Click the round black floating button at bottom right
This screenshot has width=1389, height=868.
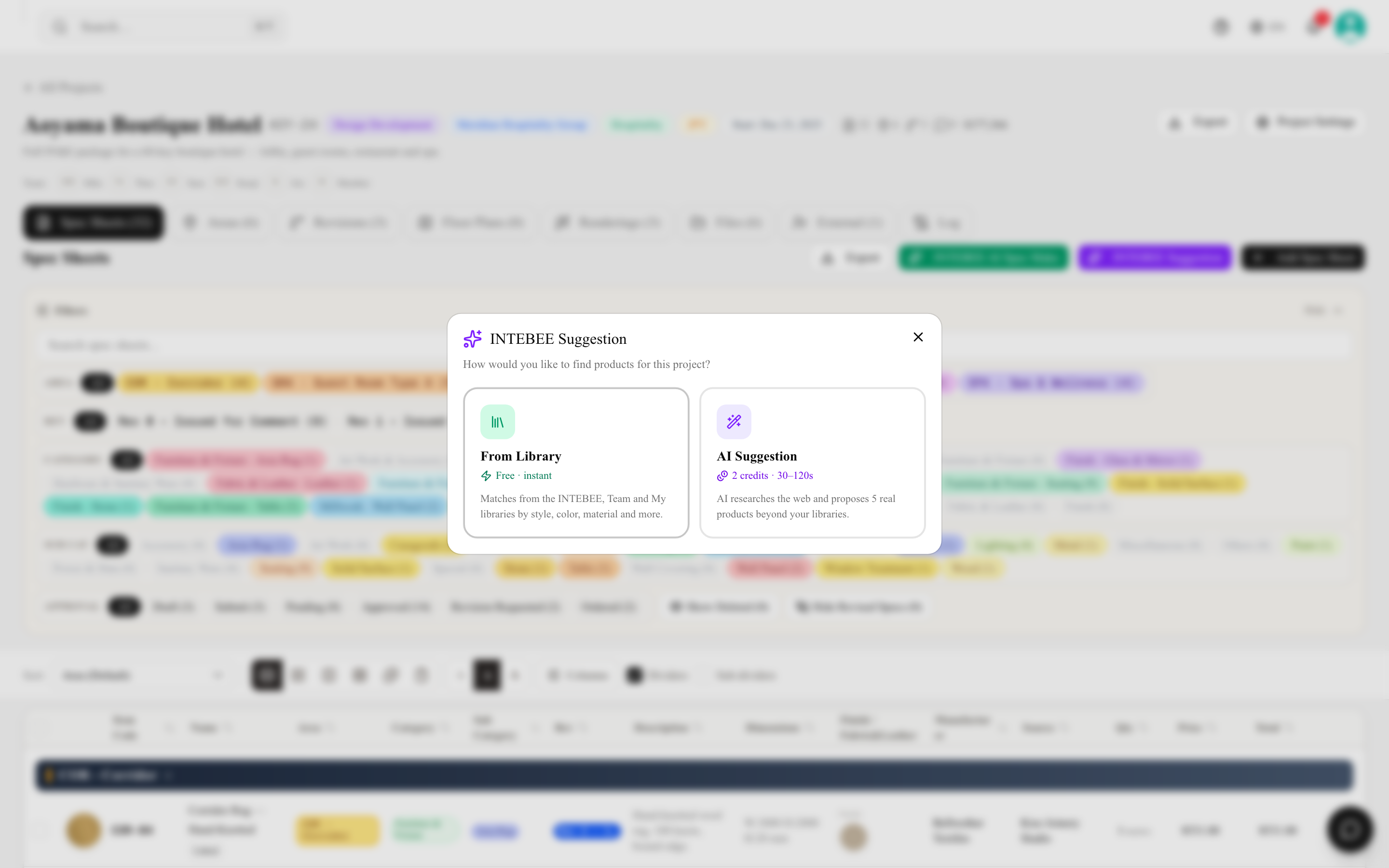[1350, 829]
